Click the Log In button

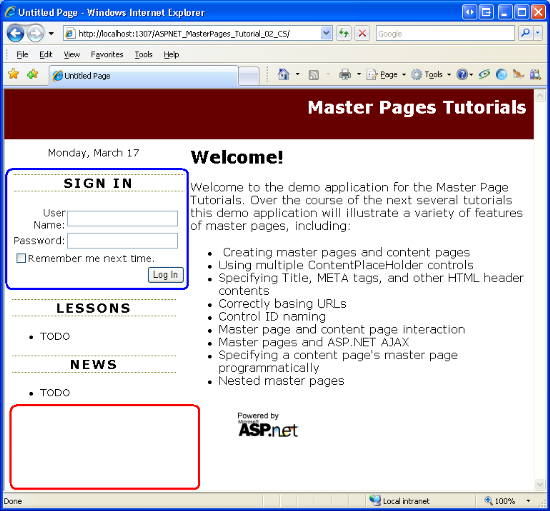(x=166, y=275)
